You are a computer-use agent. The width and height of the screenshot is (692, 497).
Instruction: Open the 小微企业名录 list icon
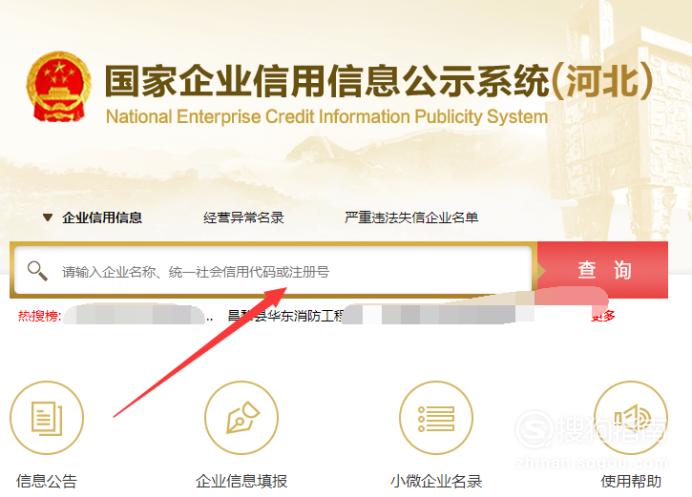(x=436, y=418)
